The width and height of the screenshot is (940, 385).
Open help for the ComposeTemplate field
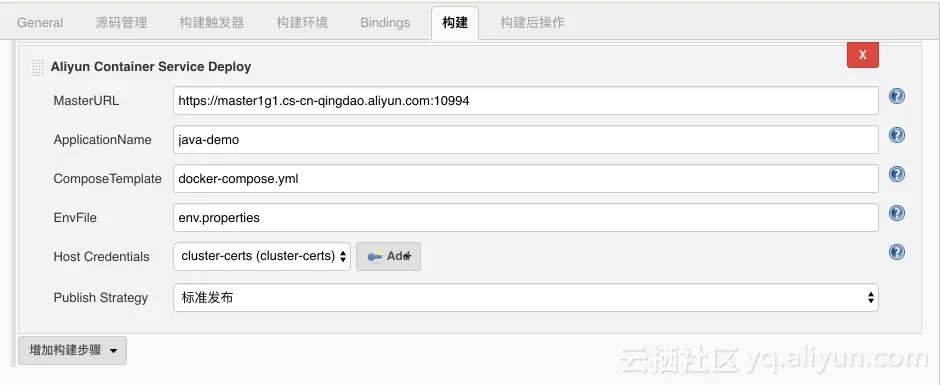[896, 174]
